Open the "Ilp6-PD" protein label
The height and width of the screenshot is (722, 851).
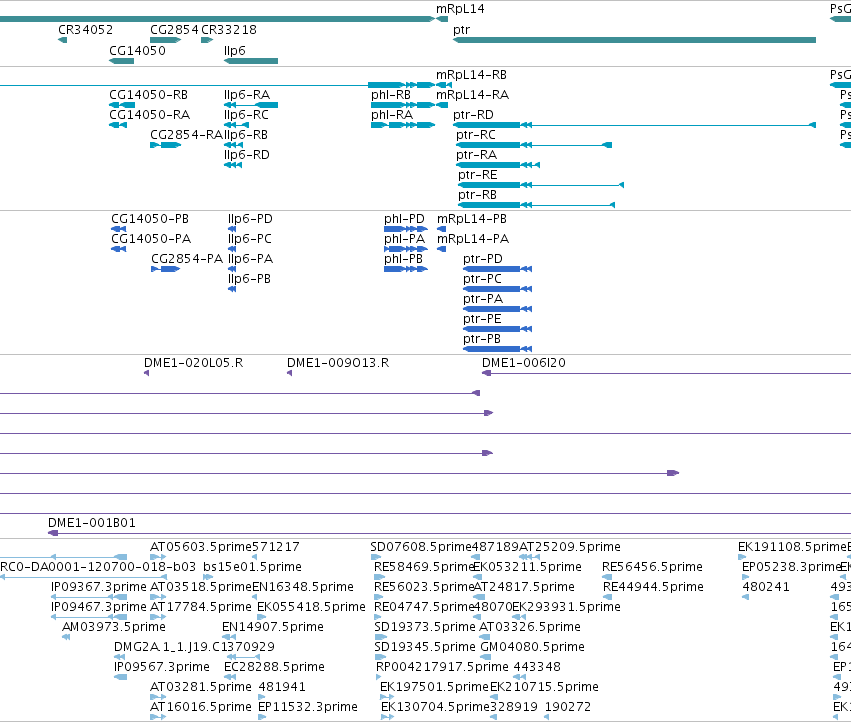250,219
